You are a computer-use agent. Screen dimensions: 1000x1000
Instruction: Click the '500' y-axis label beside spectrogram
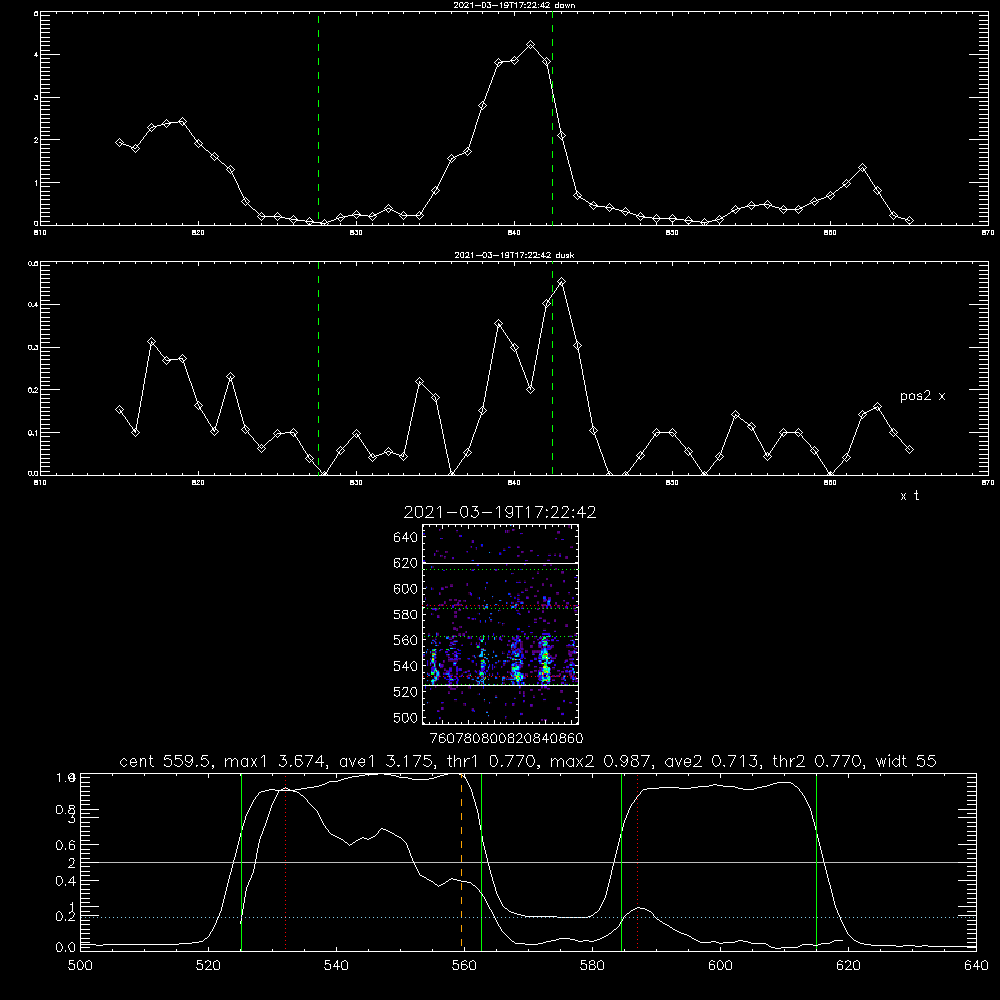click(x=406, y=717)
